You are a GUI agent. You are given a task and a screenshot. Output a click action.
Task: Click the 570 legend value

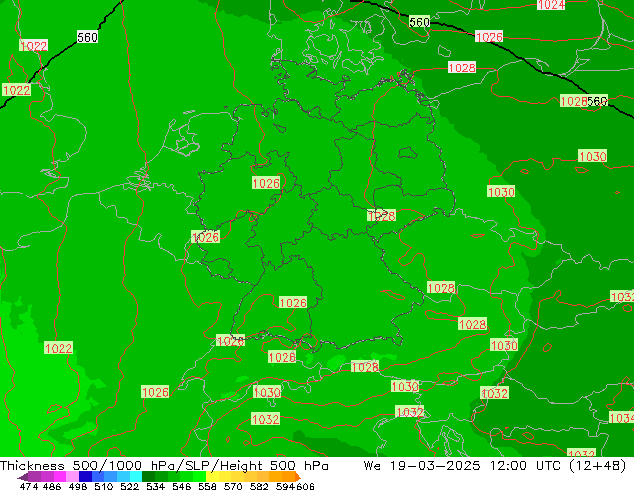click(x=233, y=486)
